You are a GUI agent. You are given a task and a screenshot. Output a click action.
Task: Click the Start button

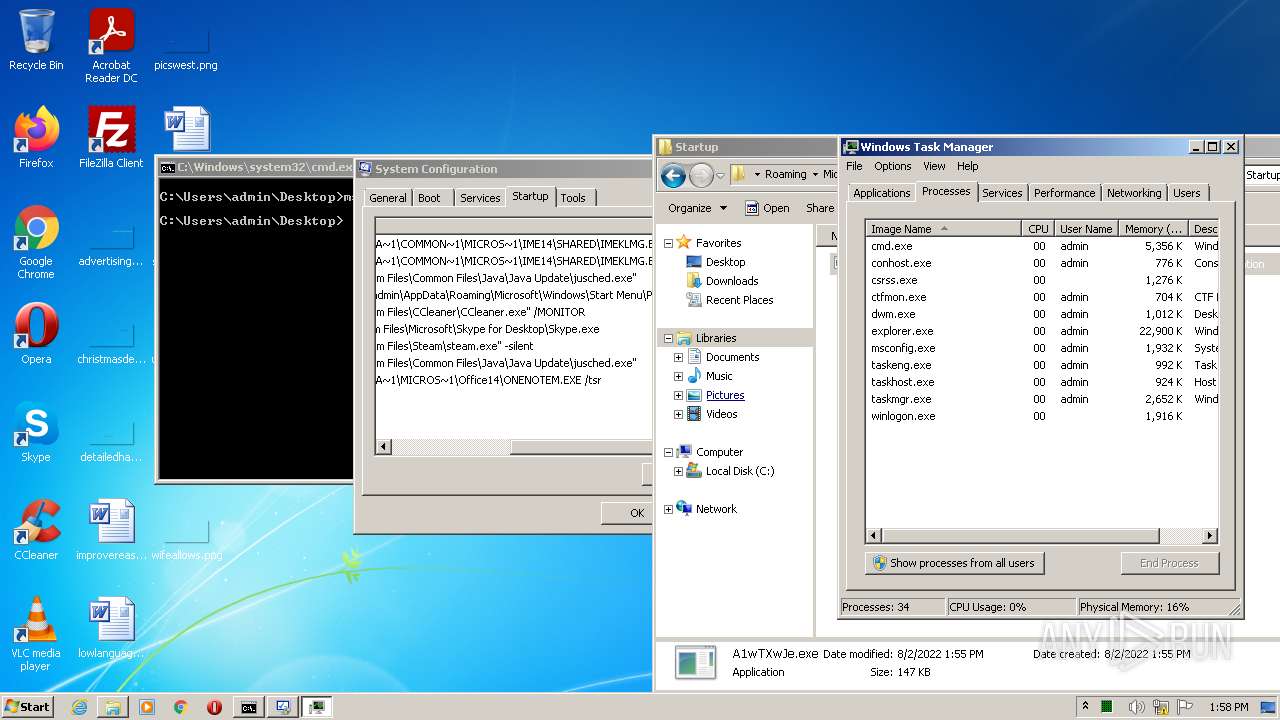pos(27,707)
